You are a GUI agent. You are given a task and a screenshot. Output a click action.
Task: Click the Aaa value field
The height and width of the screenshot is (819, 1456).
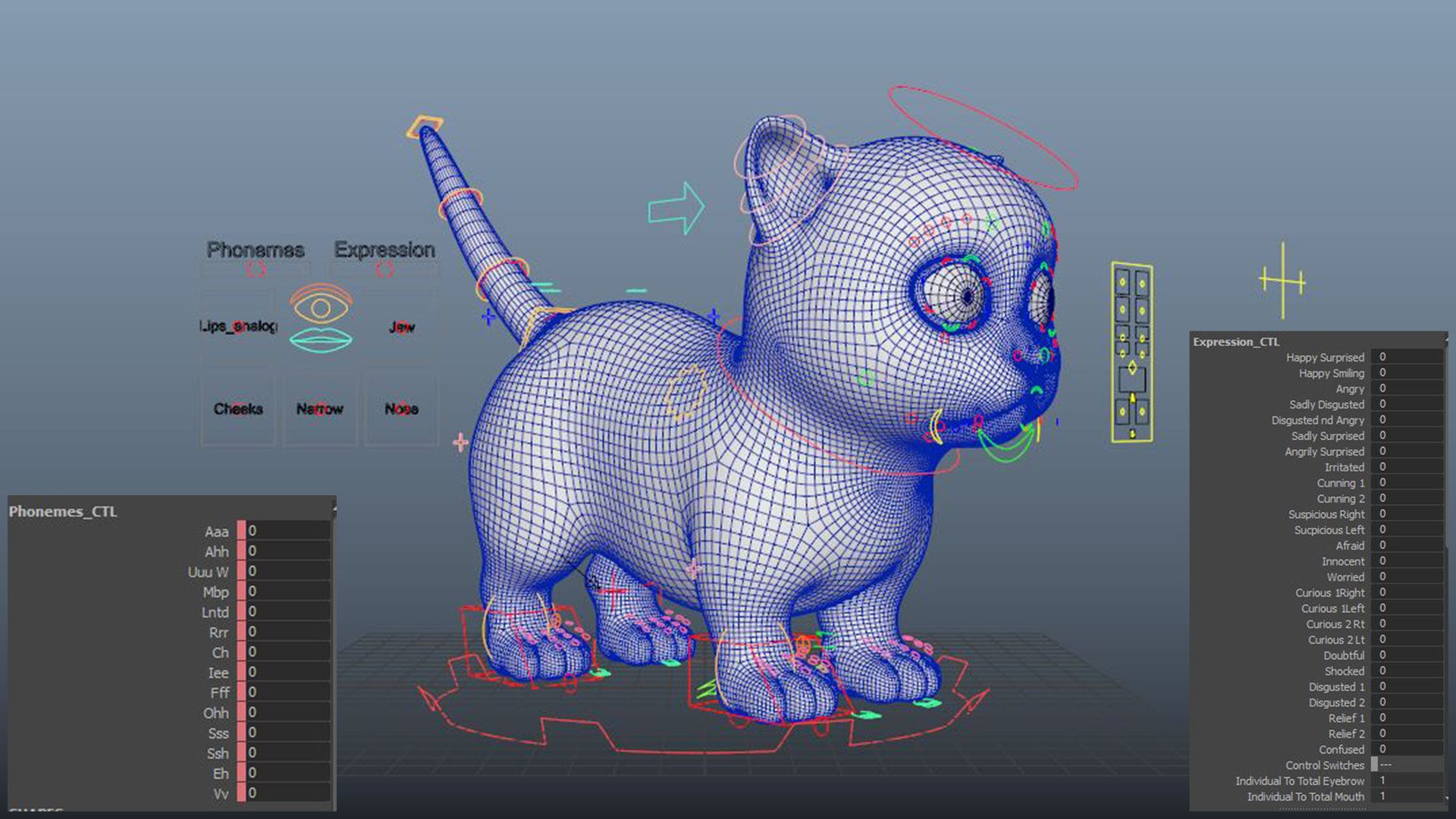(x=288, y=531)
